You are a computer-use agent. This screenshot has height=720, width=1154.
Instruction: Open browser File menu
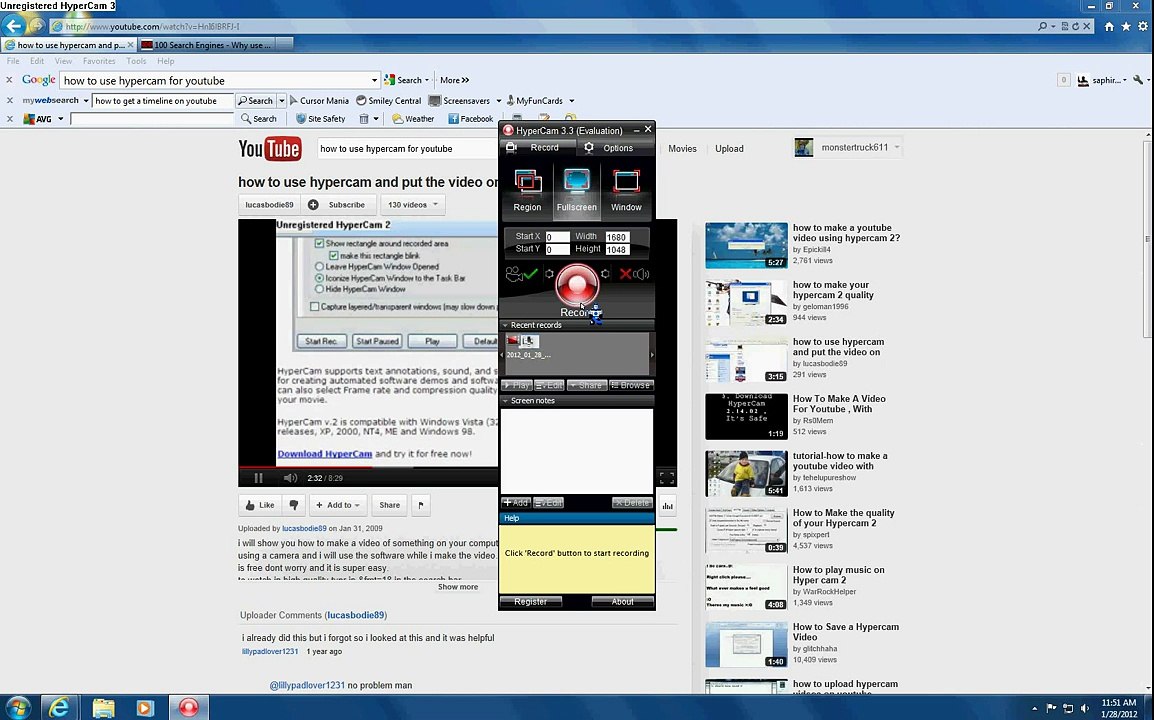pyautogui.click(x=13, y=61)
